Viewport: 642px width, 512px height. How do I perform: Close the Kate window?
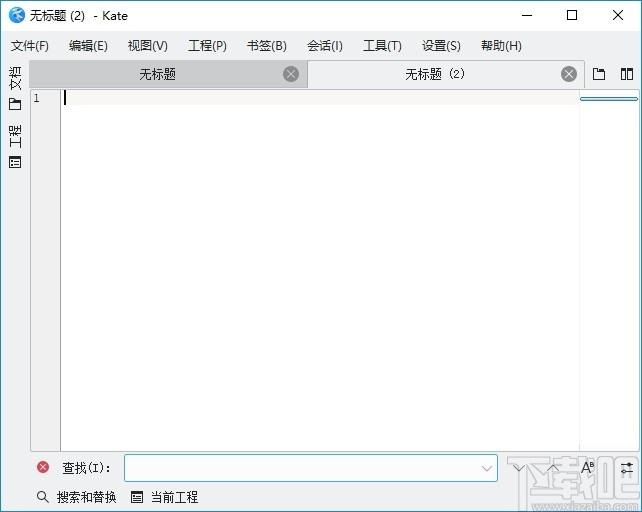pos(618,16)
